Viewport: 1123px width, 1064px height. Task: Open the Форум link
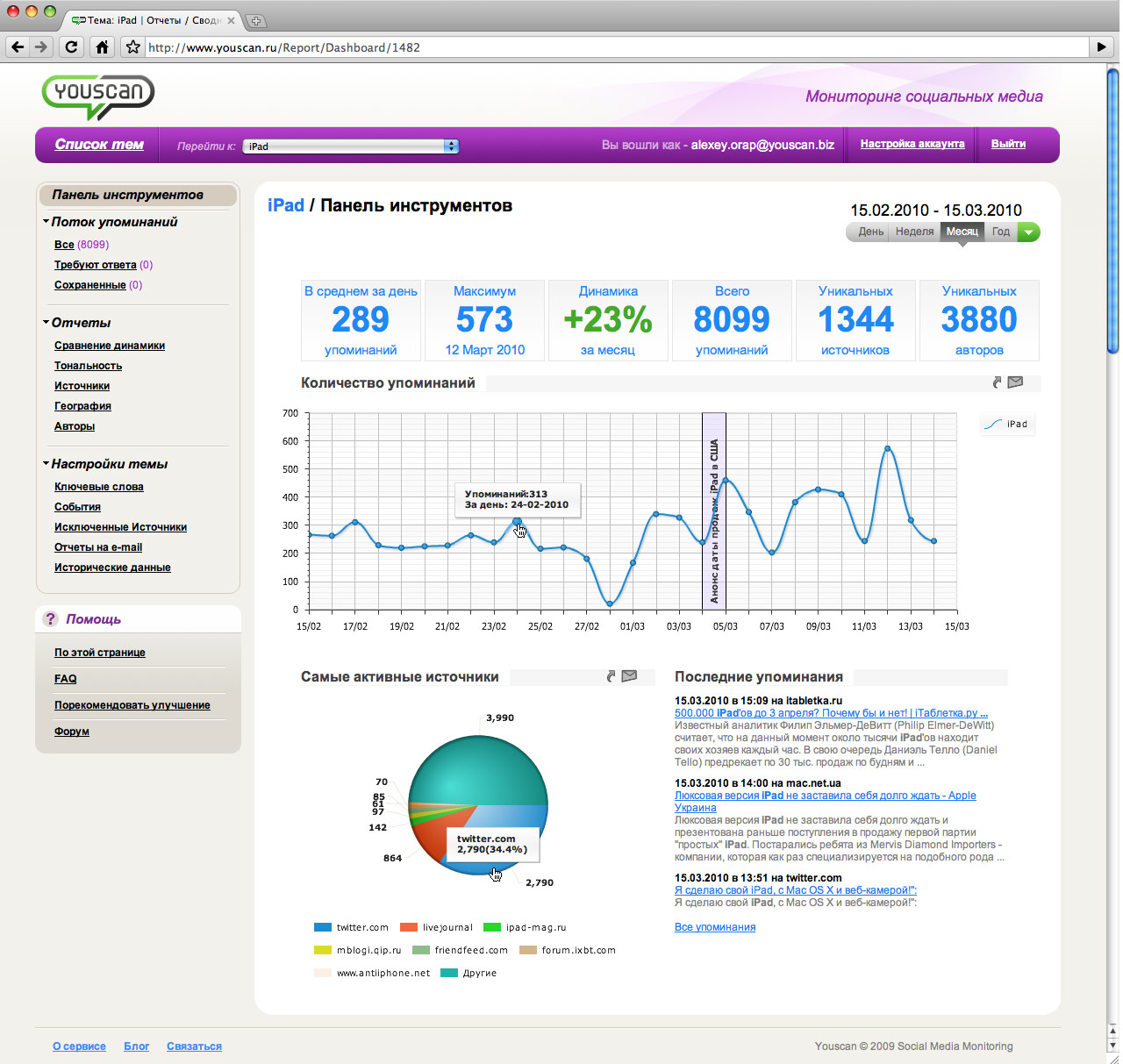coord(72,732)
